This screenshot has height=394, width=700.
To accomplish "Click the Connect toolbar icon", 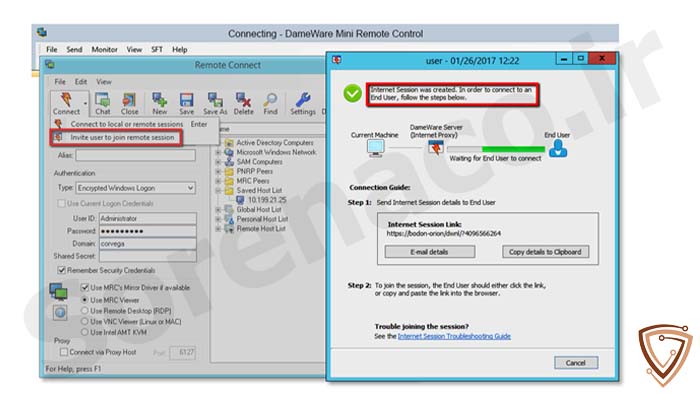I will click(66, 99).
